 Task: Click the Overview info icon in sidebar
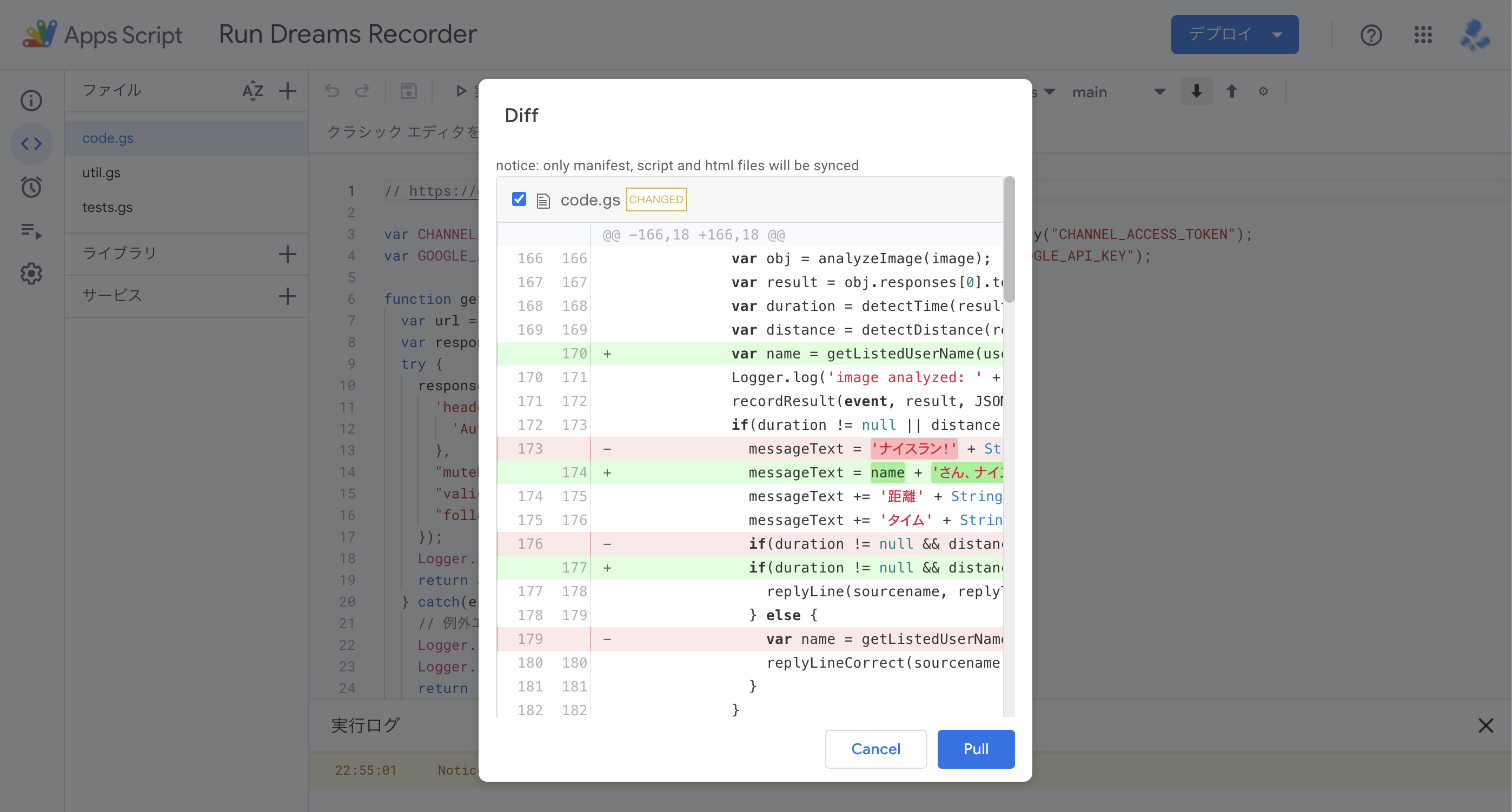click(31, 101)
